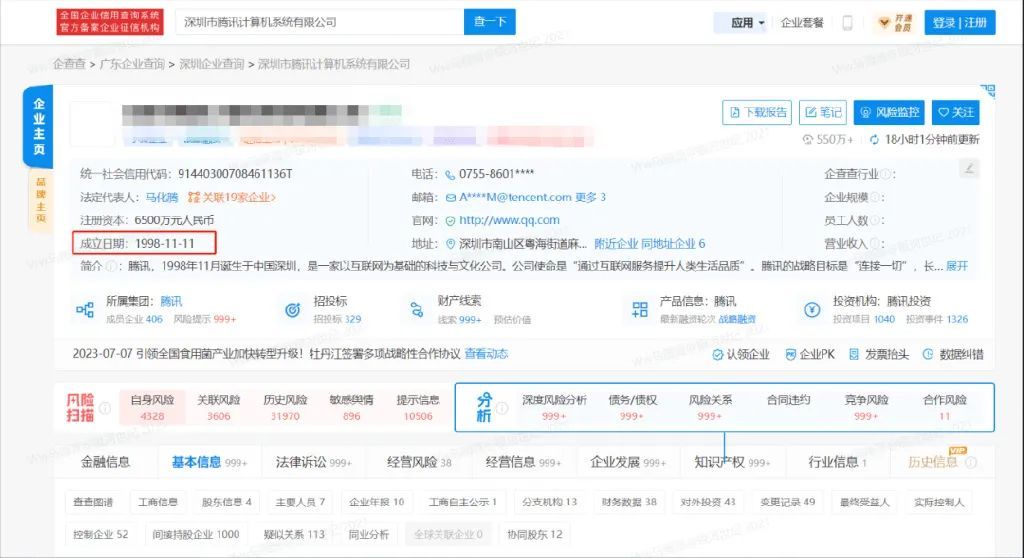Click the 所属集团 structure icon
This screenshot has width=1024, height=558.
coord(85,310)
